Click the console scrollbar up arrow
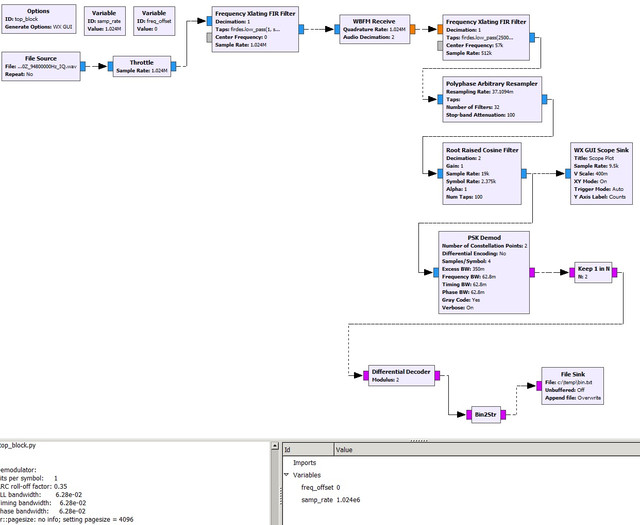This screenshot has width=640, height=525. [275, 446]
